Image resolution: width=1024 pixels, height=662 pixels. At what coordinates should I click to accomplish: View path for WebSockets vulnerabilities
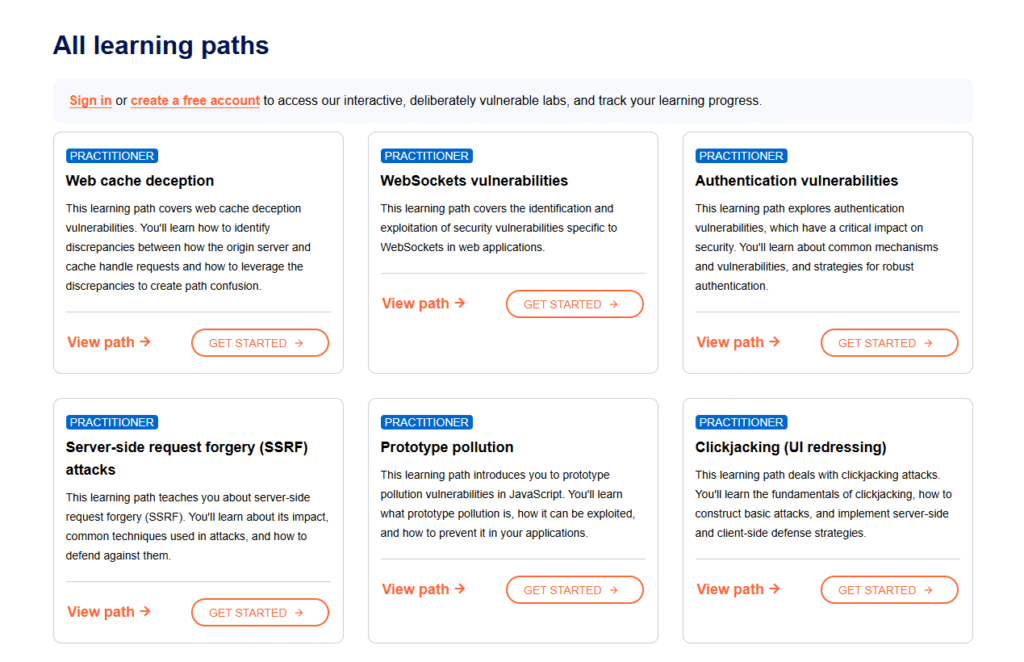tap(424, 303)
